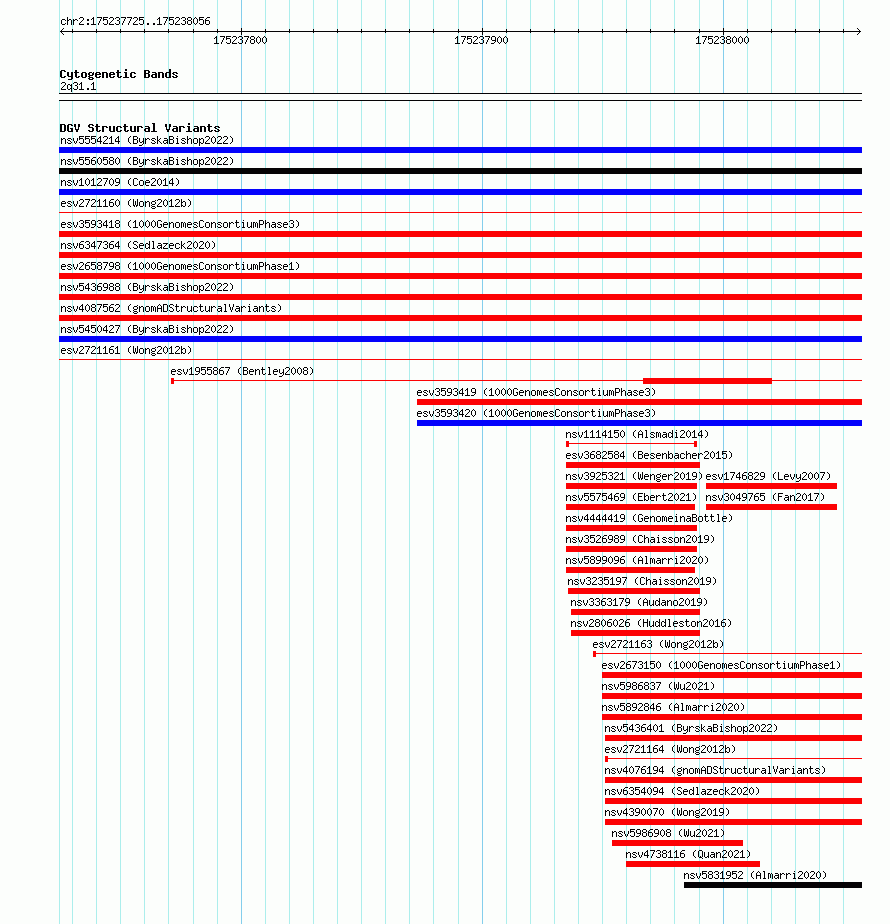Click the esv2721161 (Wong2012b) label
890x924 pixels.
tap(126, 350)
